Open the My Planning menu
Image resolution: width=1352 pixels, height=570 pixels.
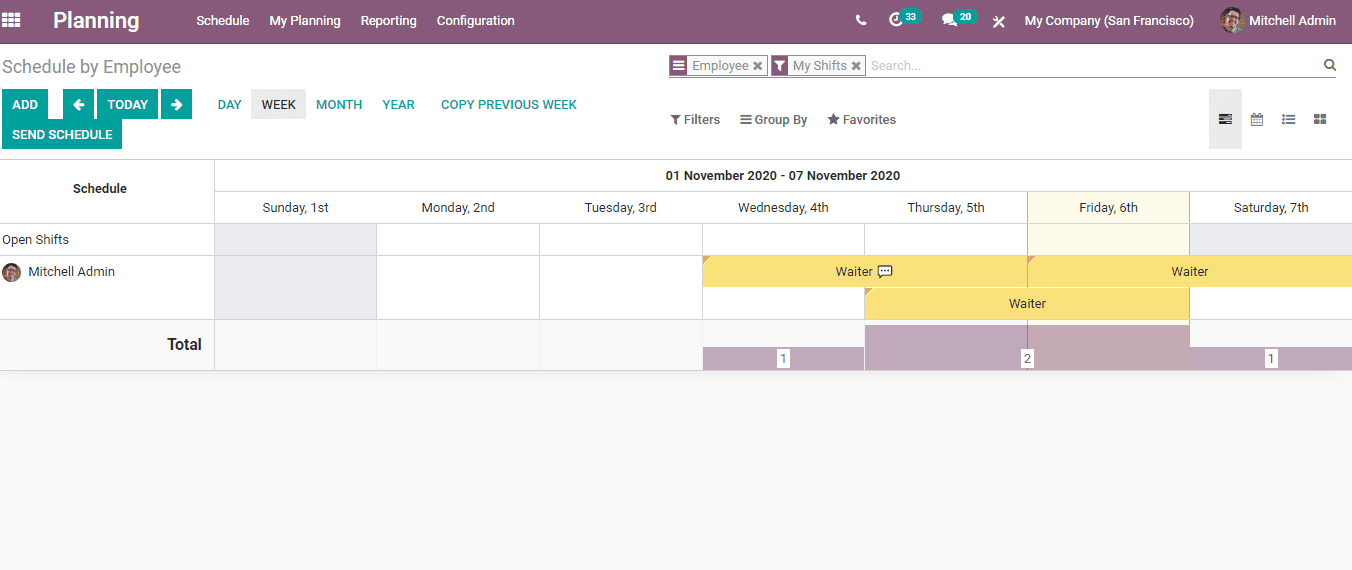click(x=305, y=20)
